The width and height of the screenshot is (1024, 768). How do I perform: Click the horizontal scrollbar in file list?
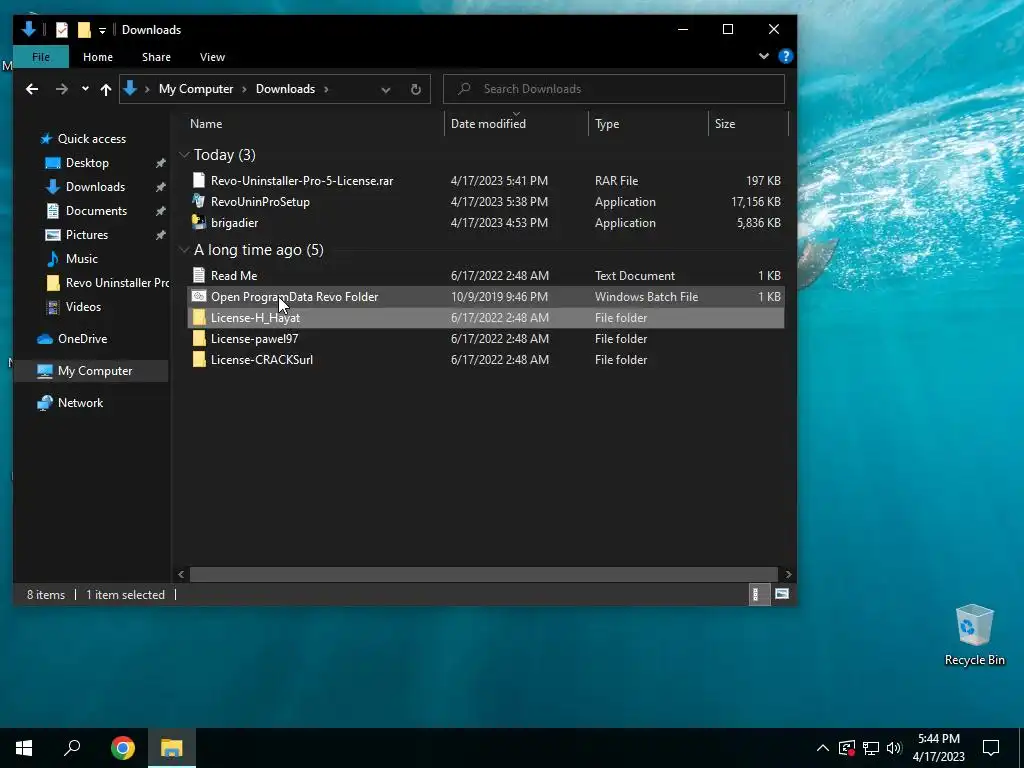click(x=483, y=574)
